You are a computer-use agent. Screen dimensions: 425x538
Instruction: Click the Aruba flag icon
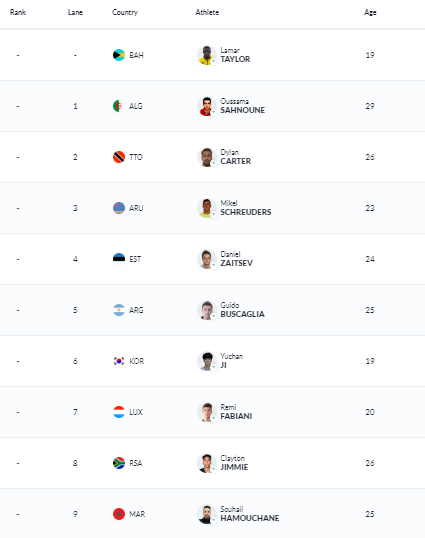119,208
